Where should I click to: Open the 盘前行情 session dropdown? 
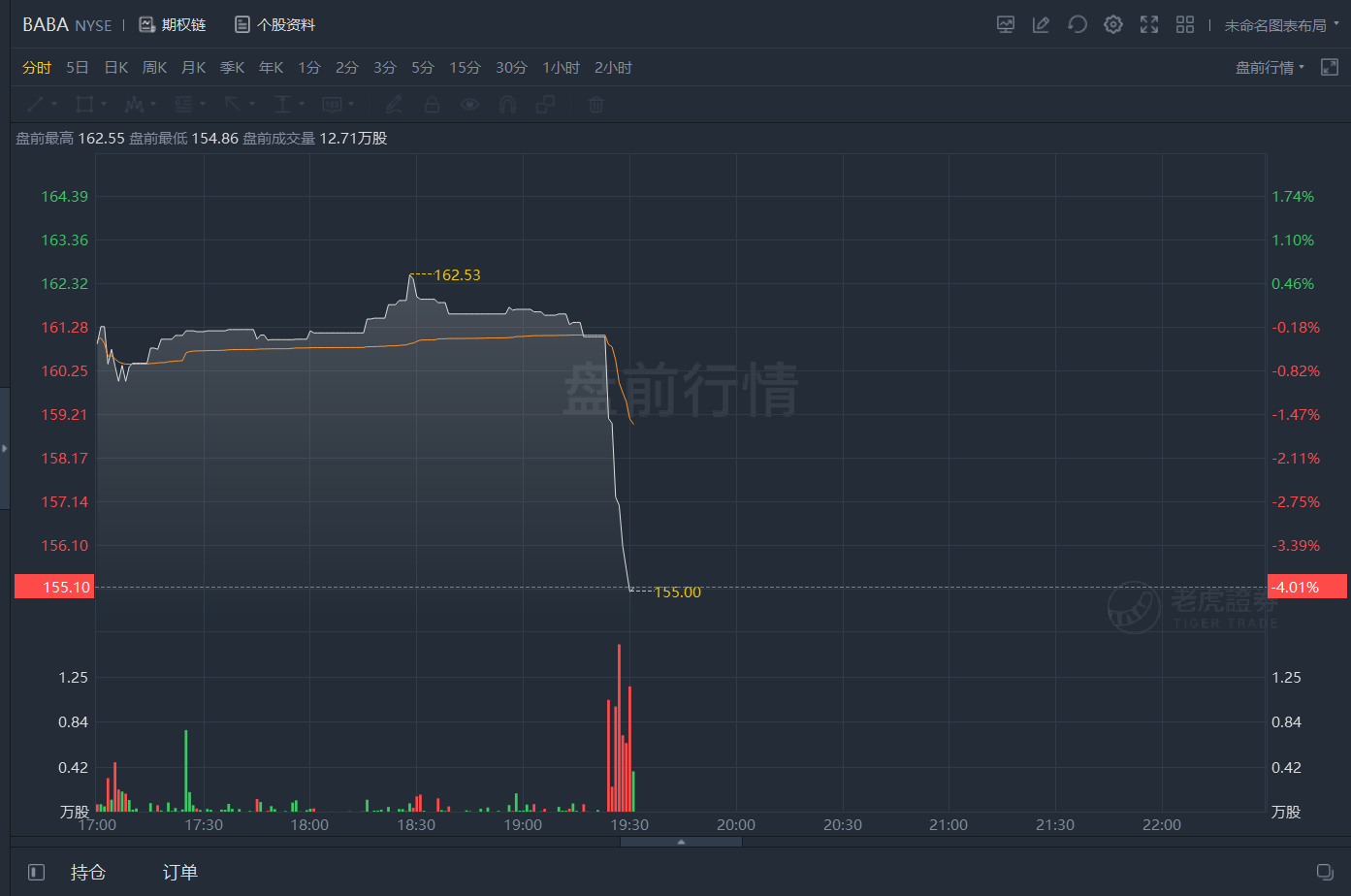[1271, 67]
